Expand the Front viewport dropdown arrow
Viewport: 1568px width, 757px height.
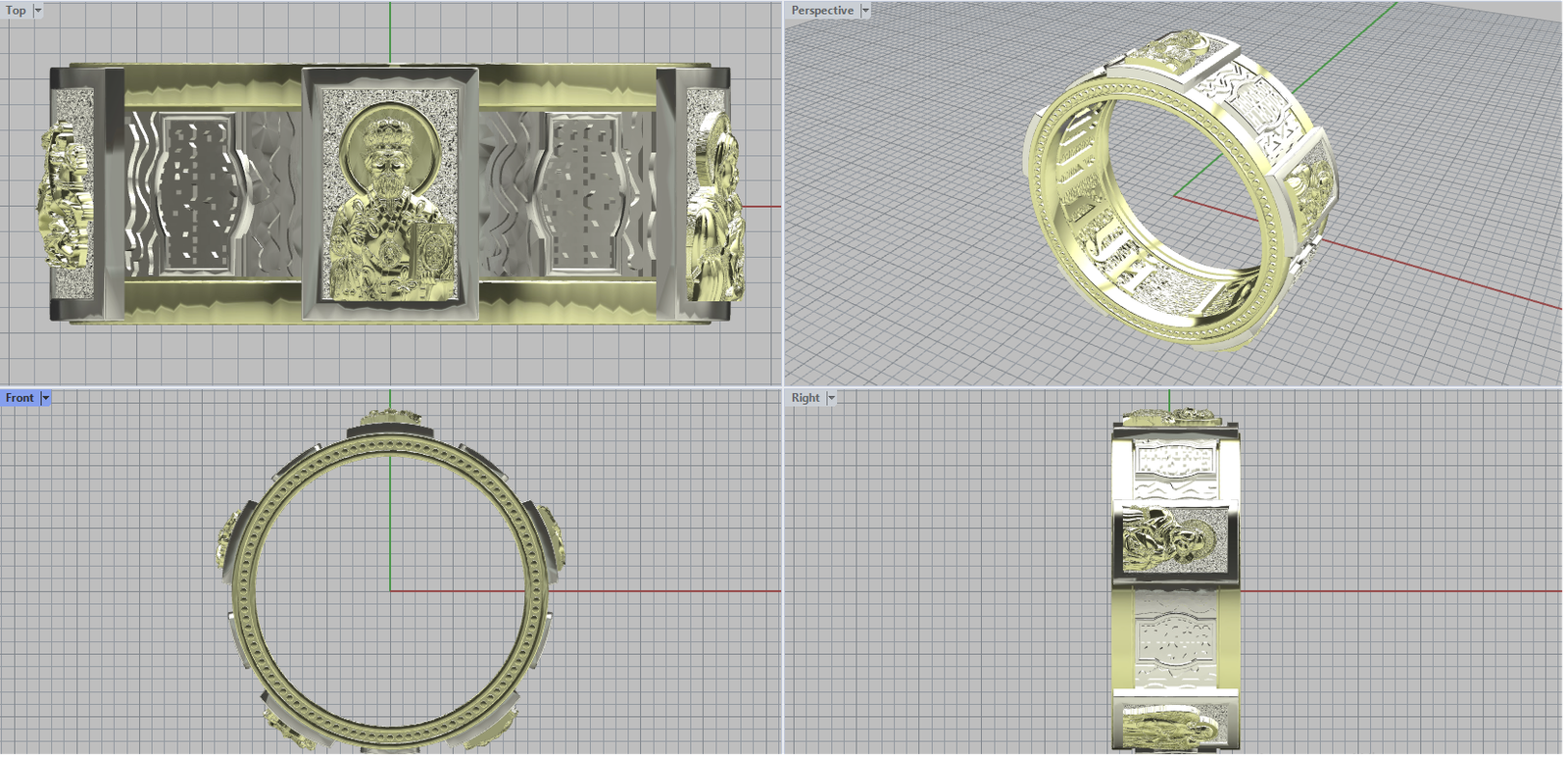[45, 397]
